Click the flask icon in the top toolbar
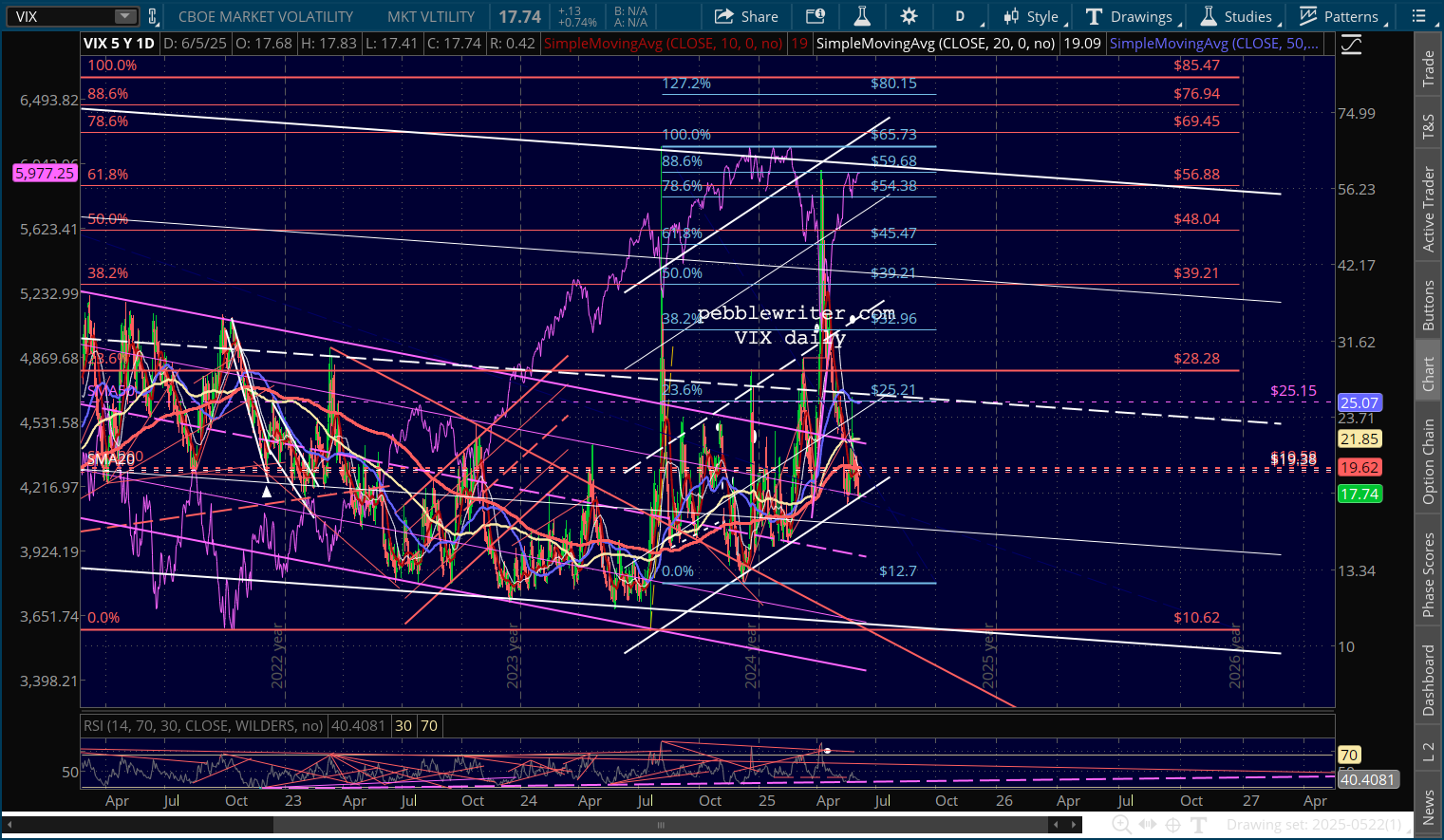 coord(862,16)
